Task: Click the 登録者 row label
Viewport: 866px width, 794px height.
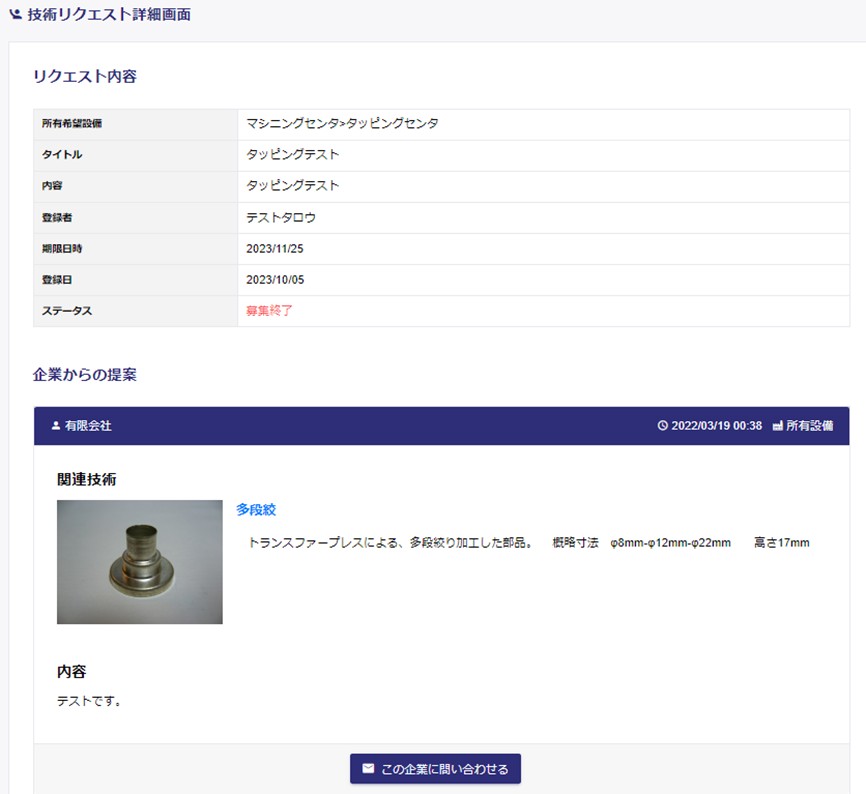Action: 57,218
